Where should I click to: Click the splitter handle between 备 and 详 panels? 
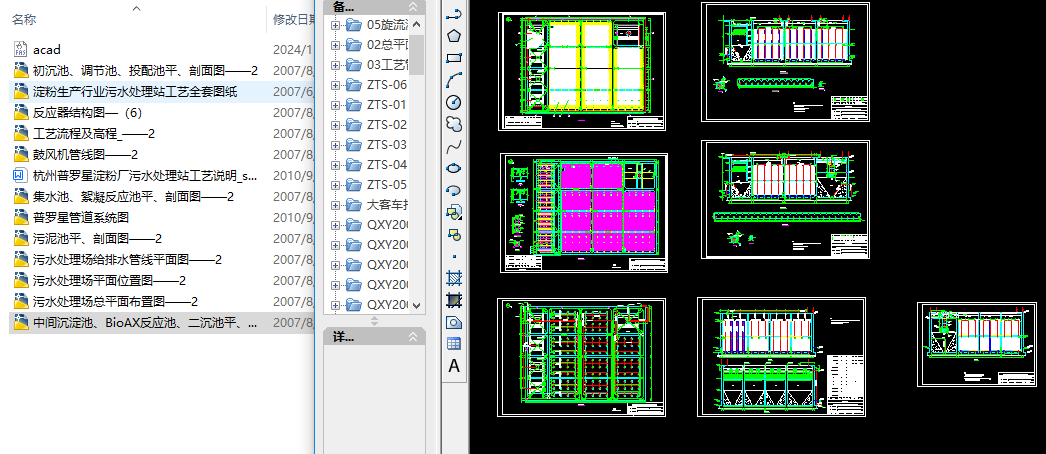point(374,321)
